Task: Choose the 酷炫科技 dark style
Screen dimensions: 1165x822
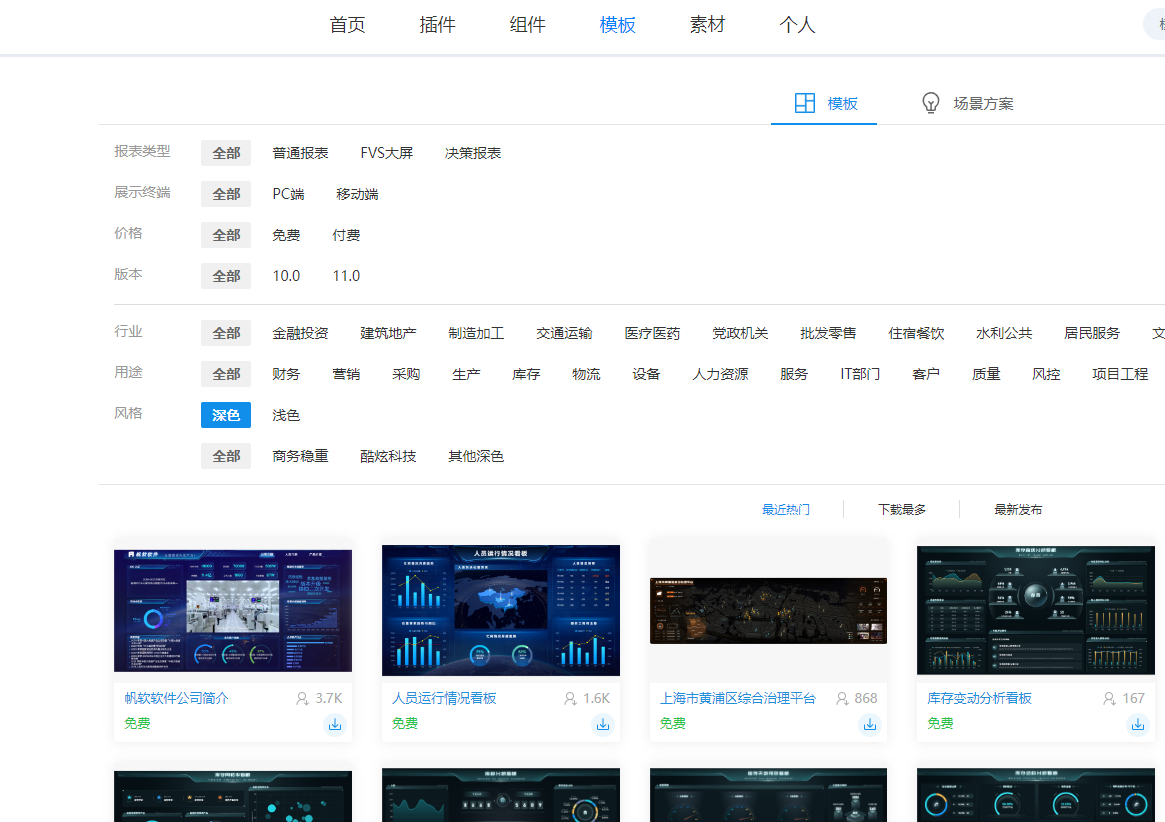Action: coord(388,456)
